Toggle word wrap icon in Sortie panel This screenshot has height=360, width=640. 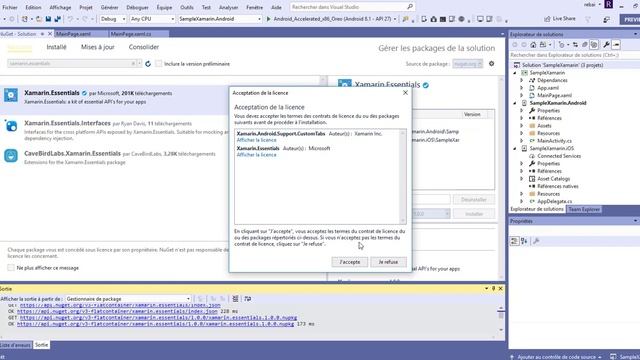coord(247,299)
